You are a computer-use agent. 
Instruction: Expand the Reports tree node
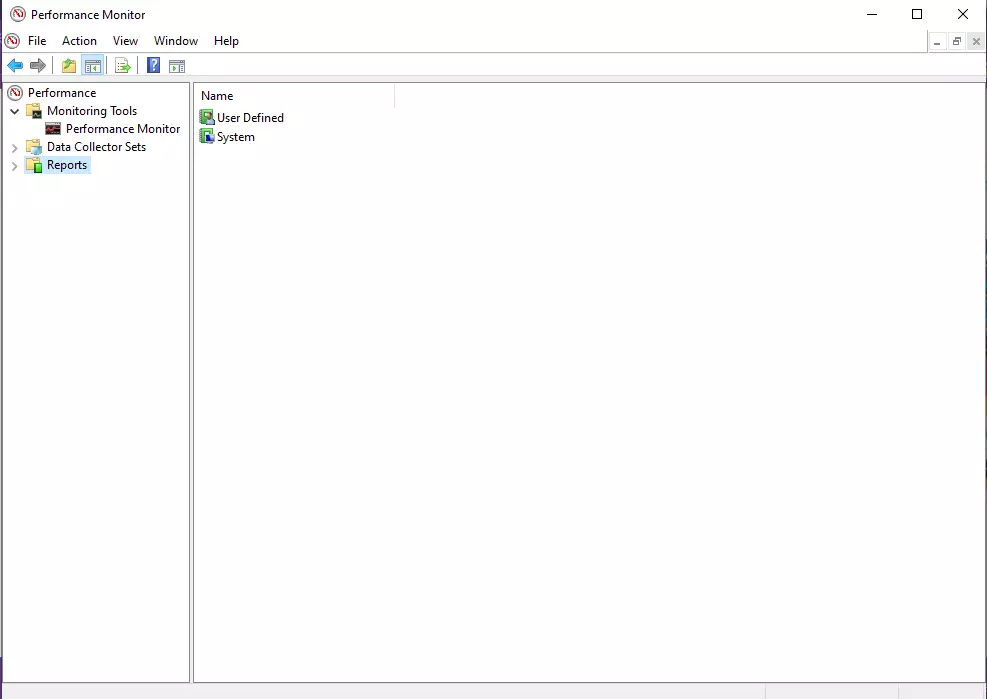click(14, 166)
